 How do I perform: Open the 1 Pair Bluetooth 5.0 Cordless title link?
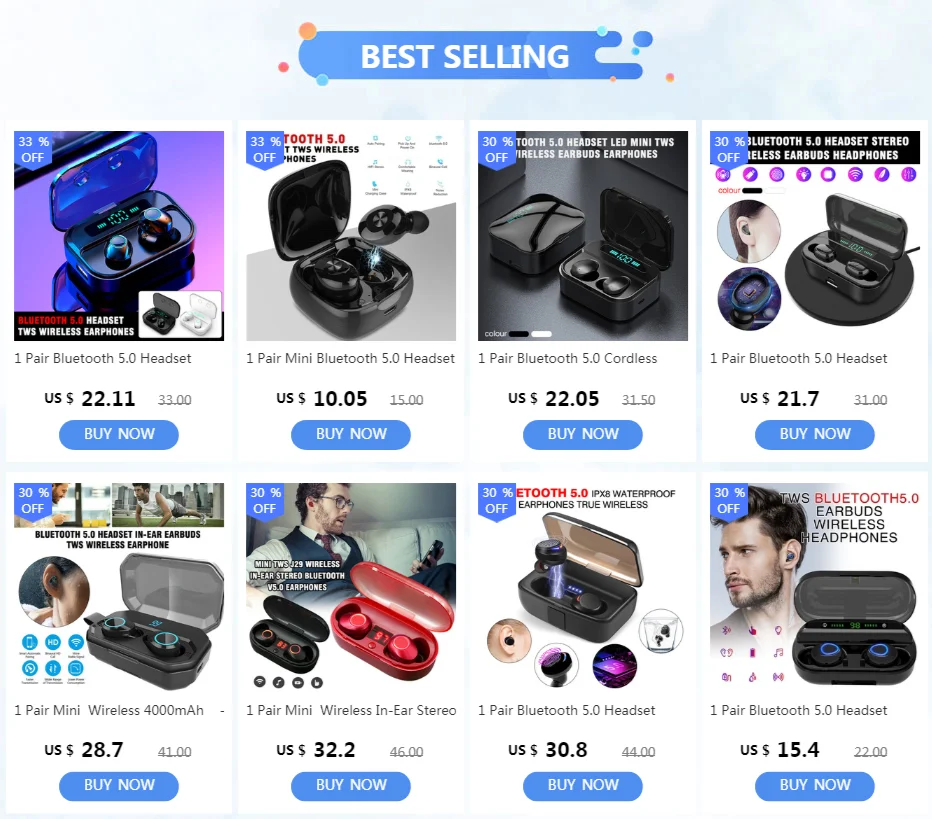coord(568,358)
